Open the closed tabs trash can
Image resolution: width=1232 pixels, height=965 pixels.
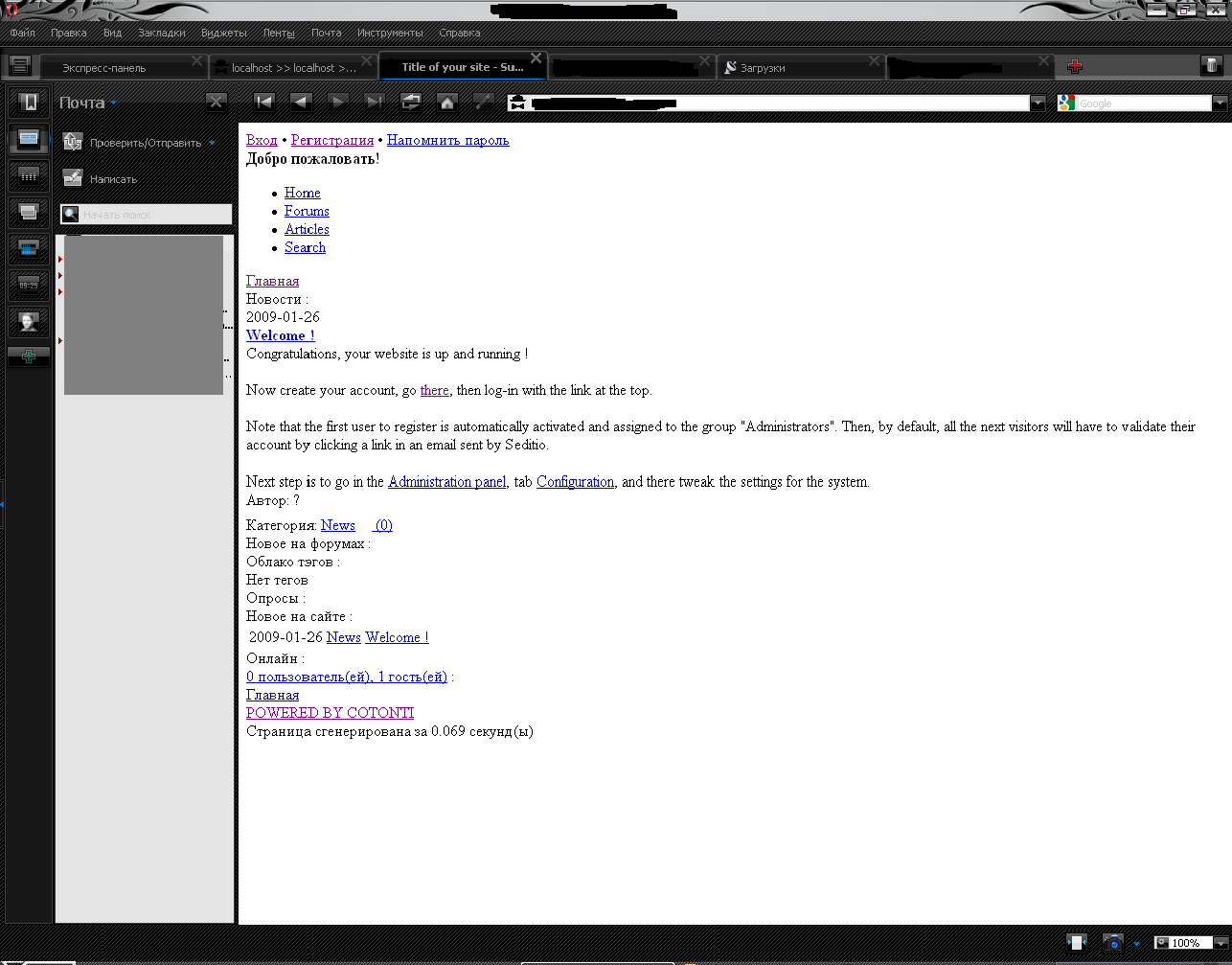pos(1211,65)
